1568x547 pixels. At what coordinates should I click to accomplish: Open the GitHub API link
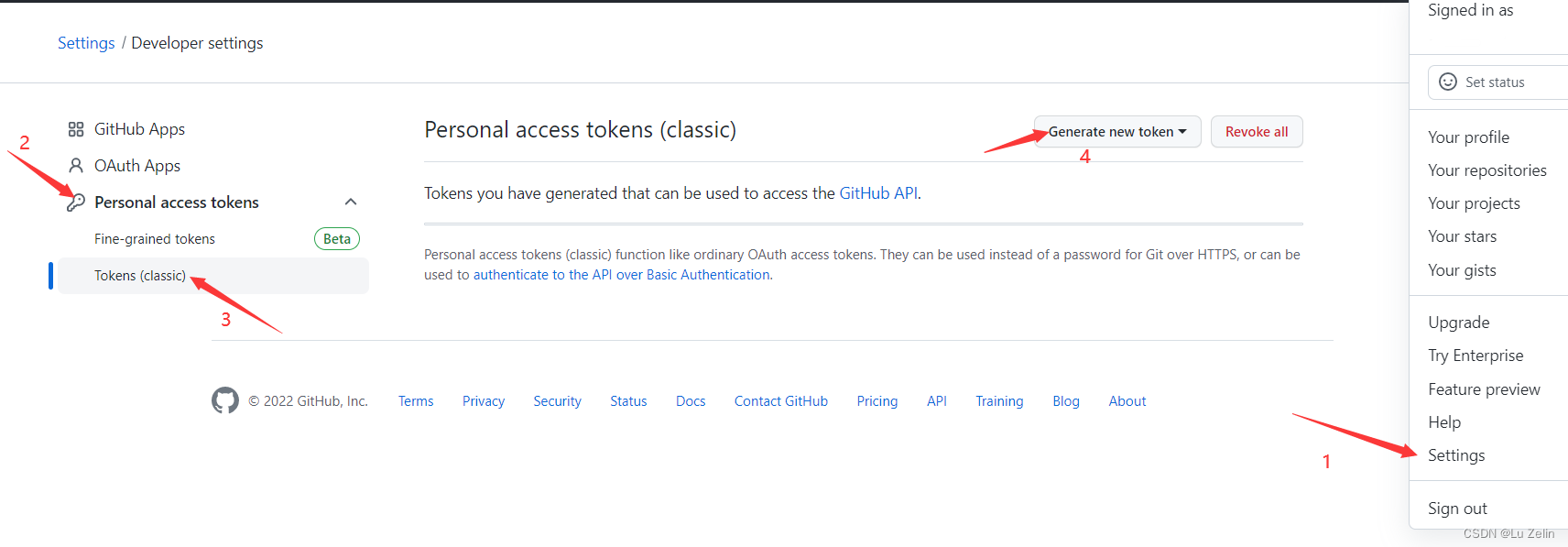point(878,193)
